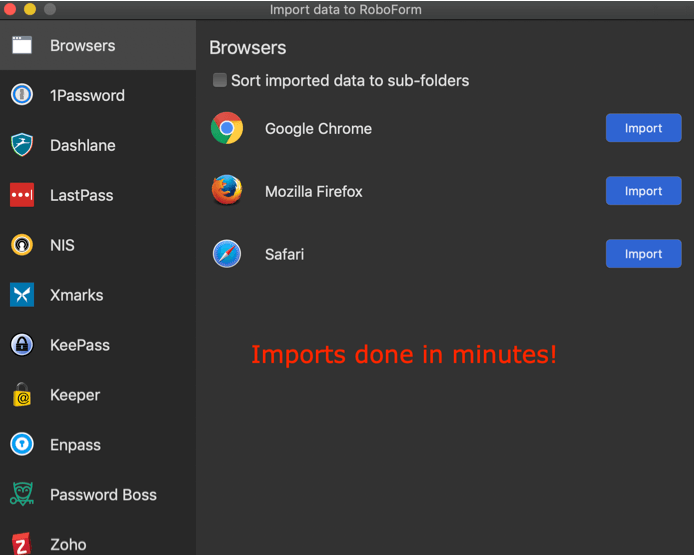
Task: Click the Safari compass logo
Action: pyautogui.click(x=227, y=254)
